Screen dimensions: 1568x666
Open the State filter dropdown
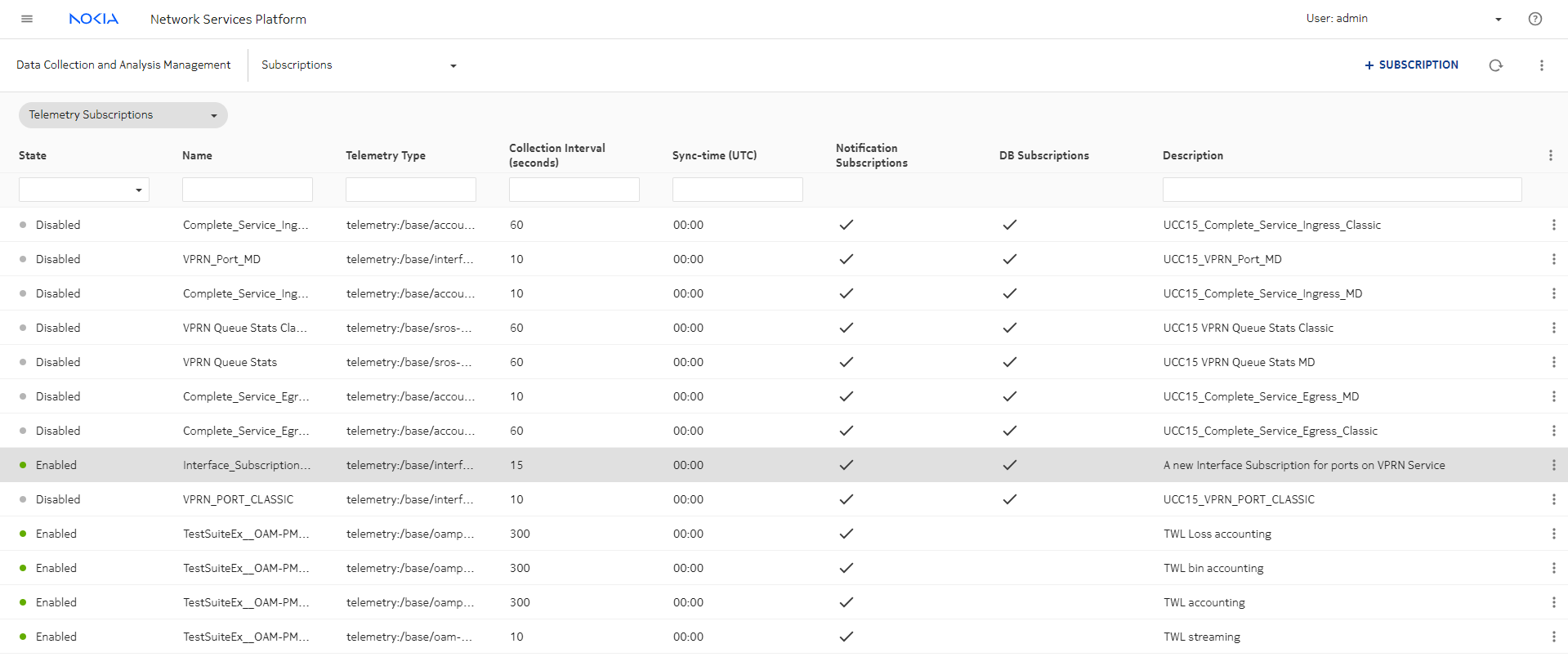tap(84, 190)
